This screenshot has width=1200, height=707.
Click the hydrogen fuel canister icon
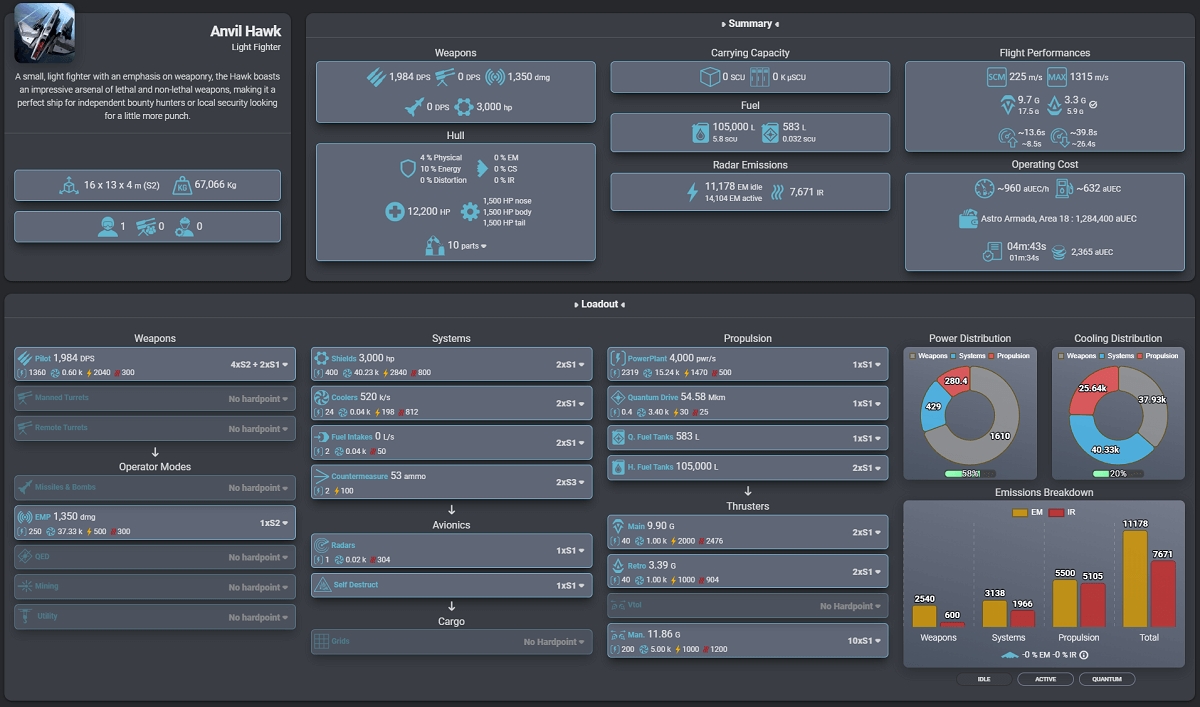click(700, 132)
